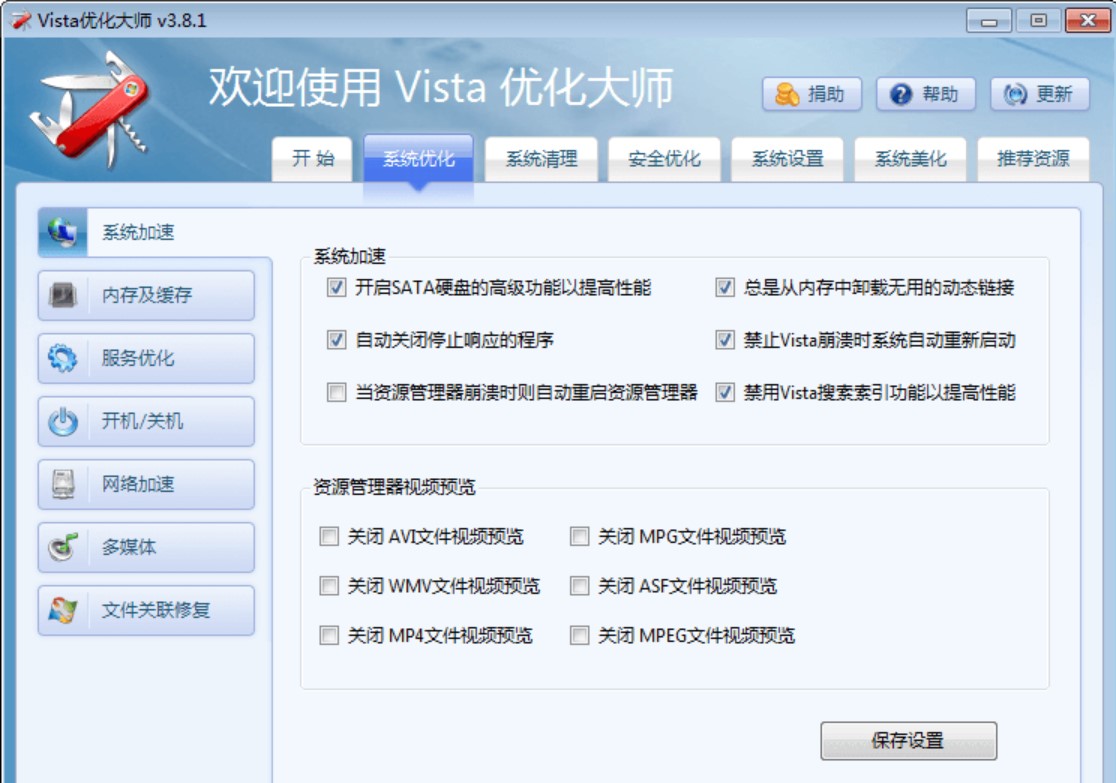Enable 关闭 MPG文件视频预览
Viewport: 1116px width, 783px height.
click(x=579, y=536)
